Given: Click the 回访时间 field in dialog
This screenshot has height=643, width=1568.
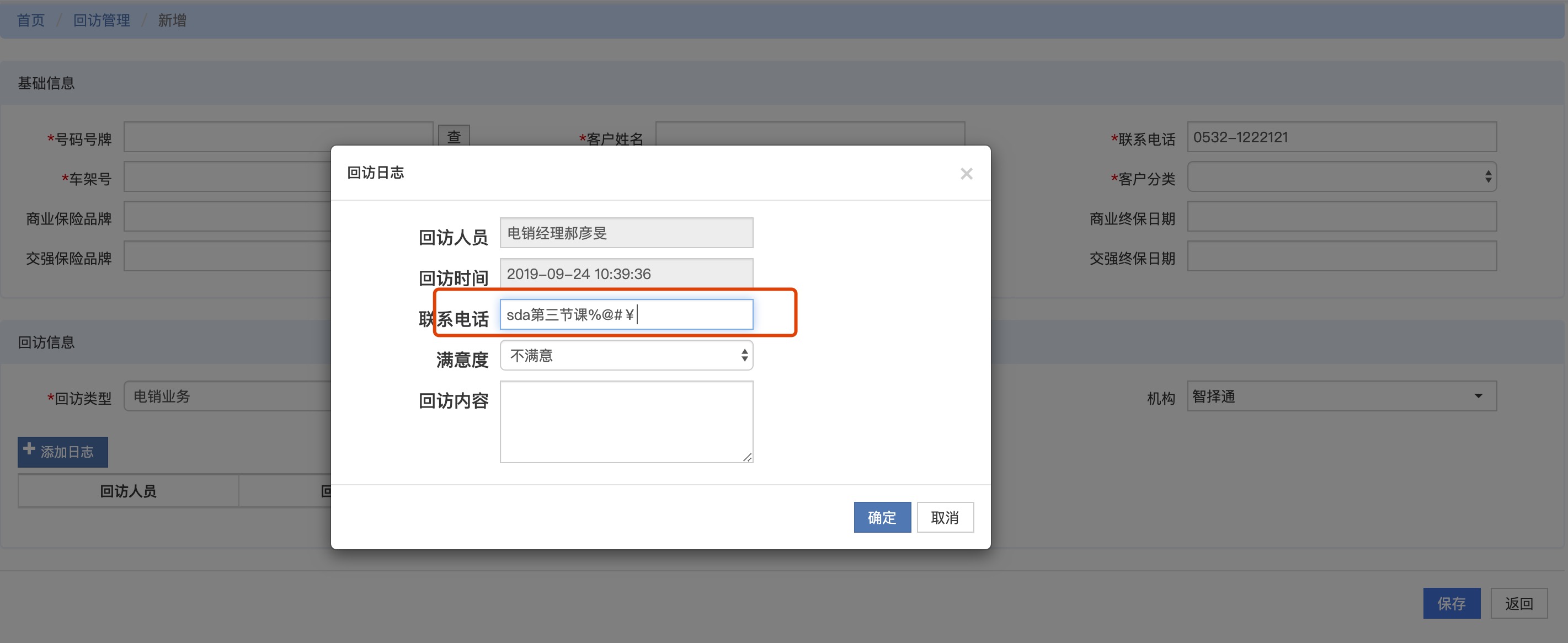Looking at the screenshot, I should (x=626, y=274).
